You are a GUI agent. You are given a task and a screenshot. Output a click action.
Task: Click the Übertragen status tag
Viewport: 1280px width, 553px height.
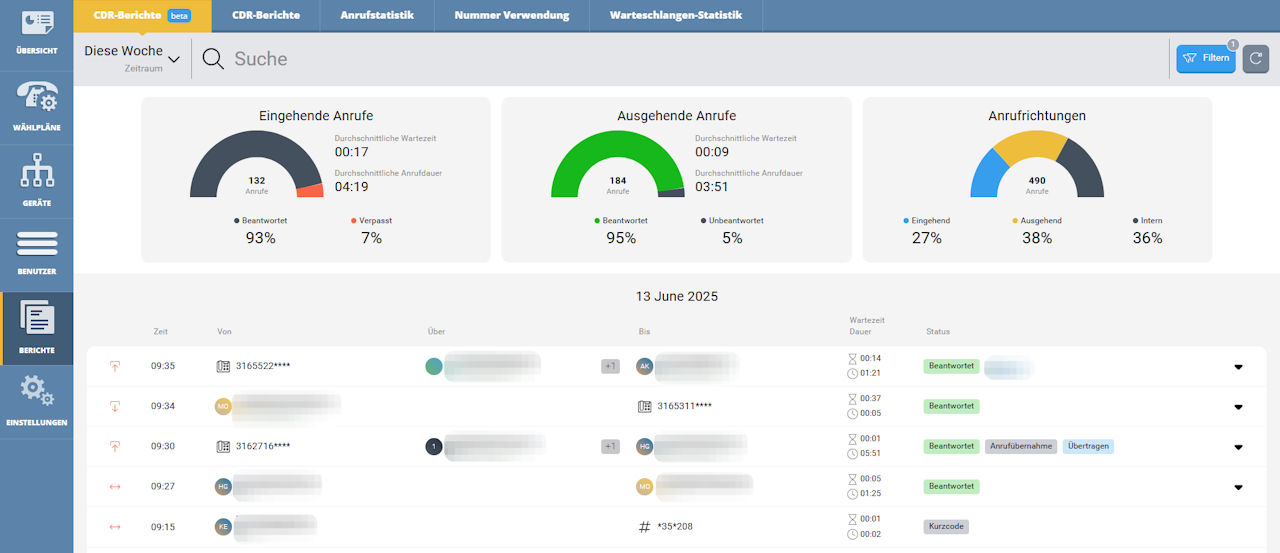coord(1088,446)
